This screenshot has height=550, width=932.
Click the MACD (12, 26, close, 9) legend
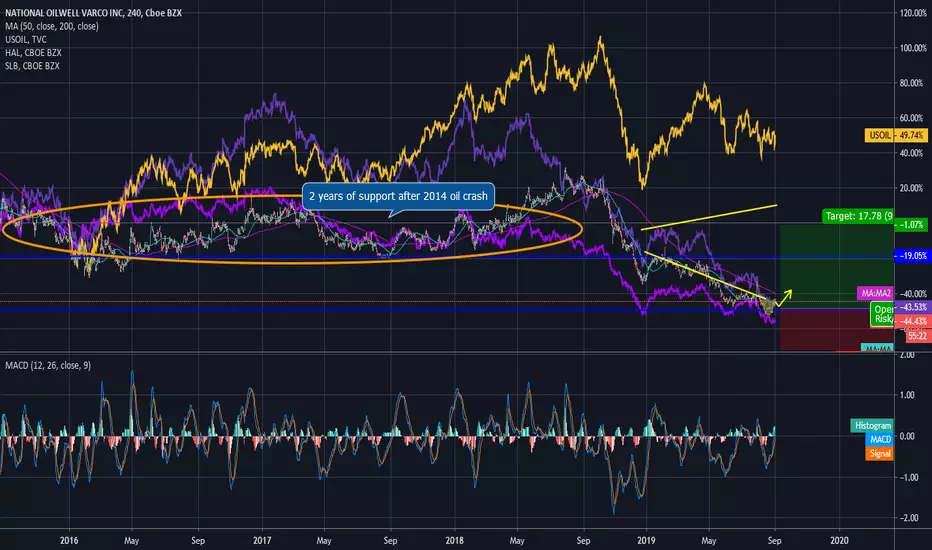[48, 365]
